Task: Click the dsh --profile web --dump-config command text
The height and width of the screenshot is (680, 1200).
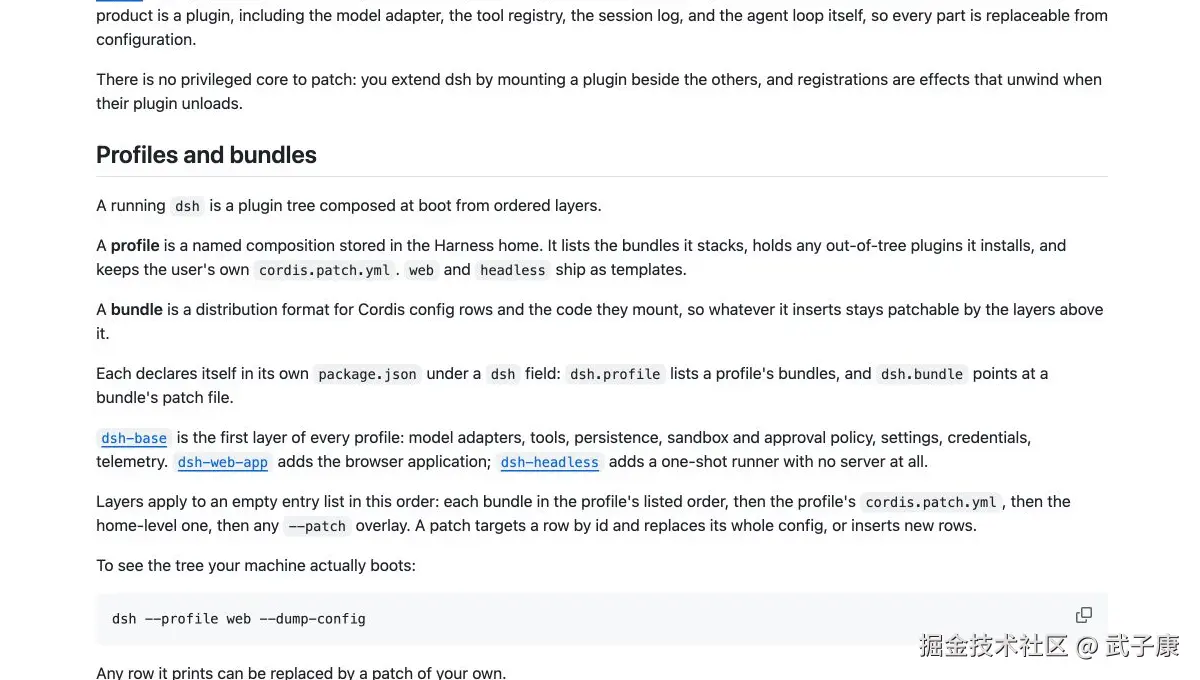Action: click(239, 619)
